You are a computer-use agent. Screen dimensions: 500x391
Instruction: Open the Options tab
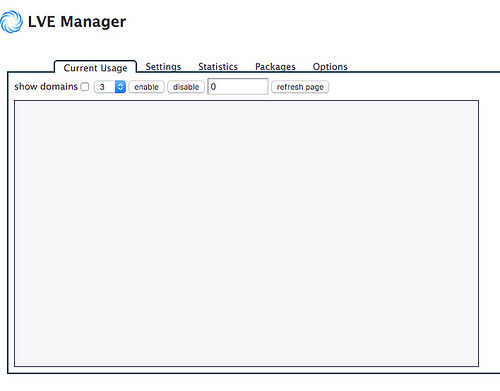point(330,67)
